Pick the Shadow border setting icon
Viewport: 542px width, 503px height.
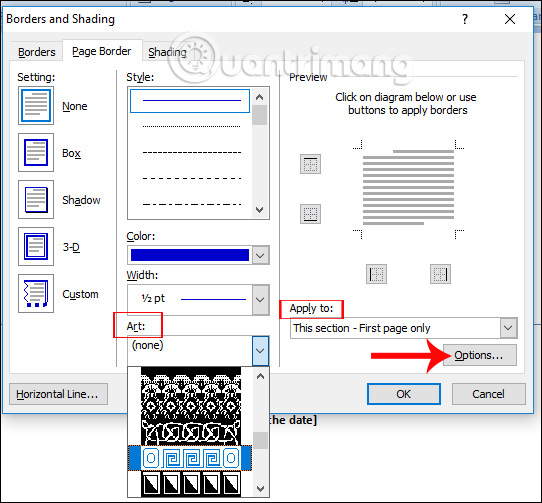click(36, 199)
